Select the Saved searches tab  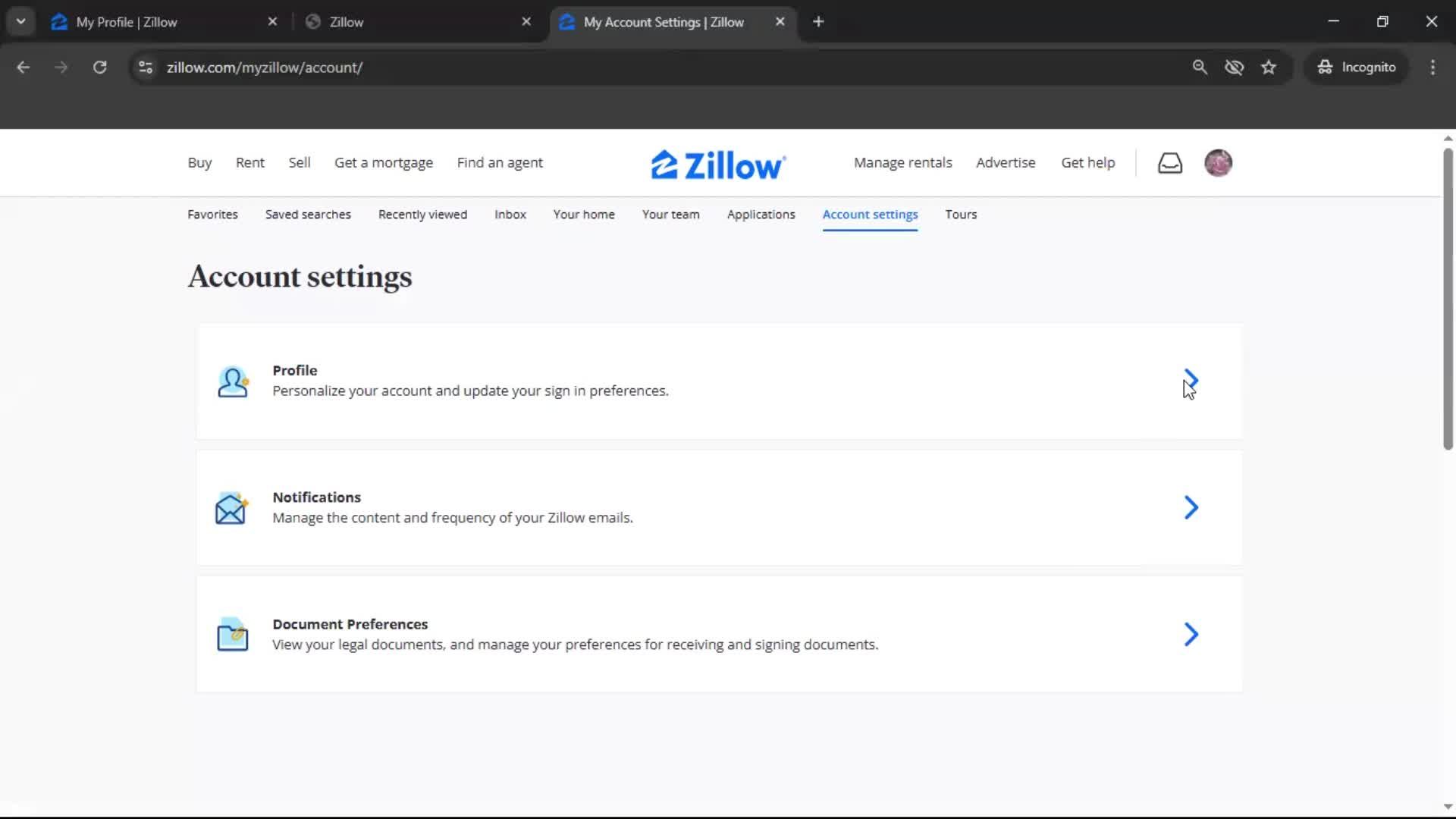coord(308,215)
